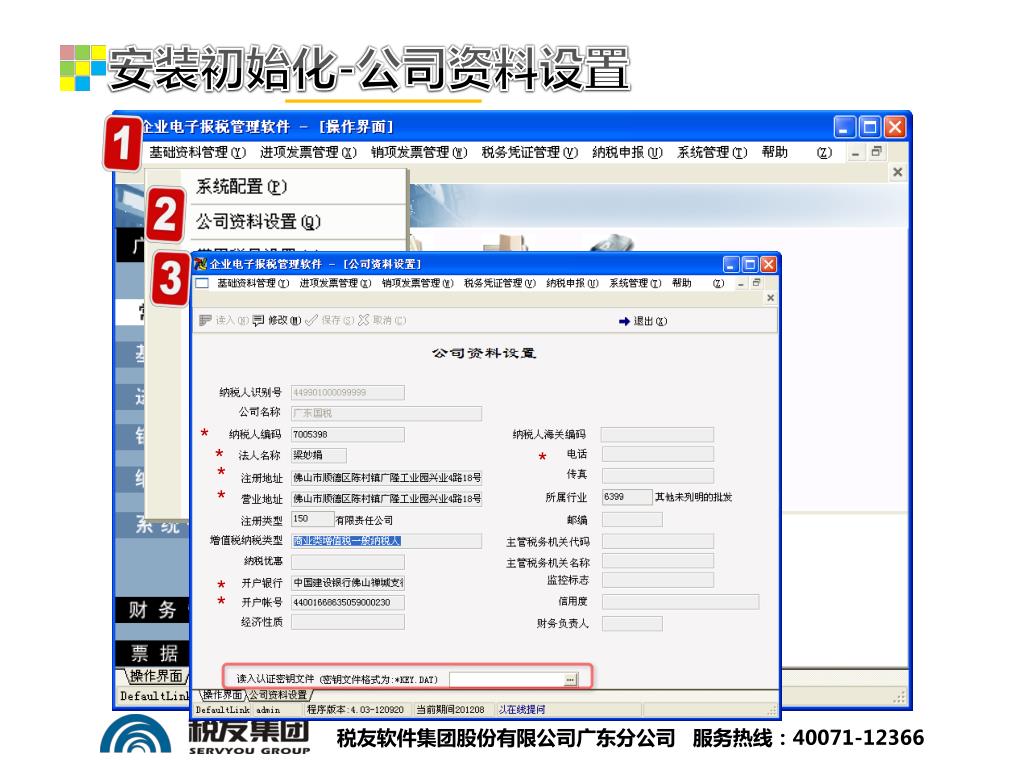The image size is (1024, 768).
Task: Click the browse (...) button for key file
Action: (570, 680)
